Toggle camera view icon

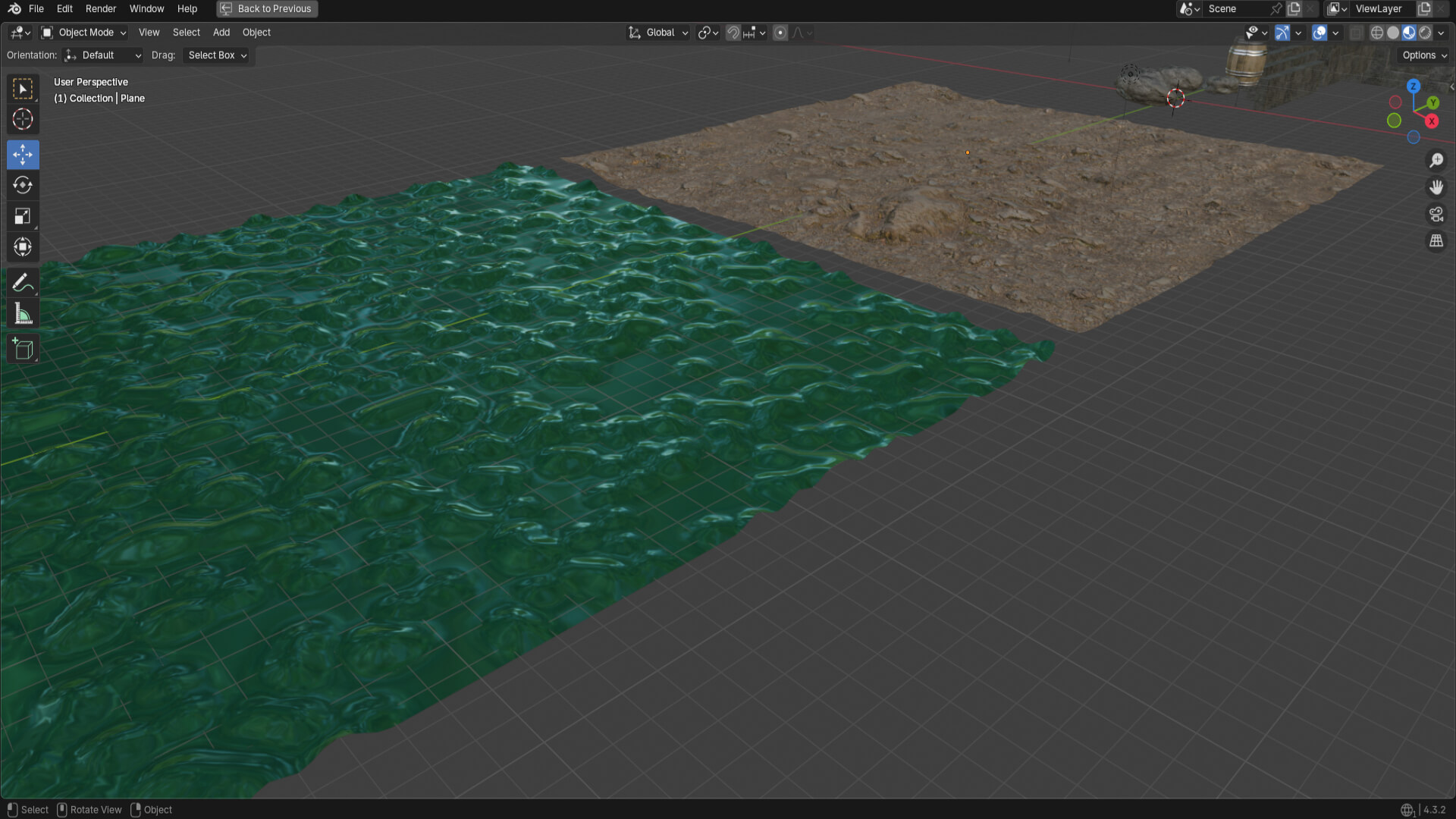pos(1436,215)
